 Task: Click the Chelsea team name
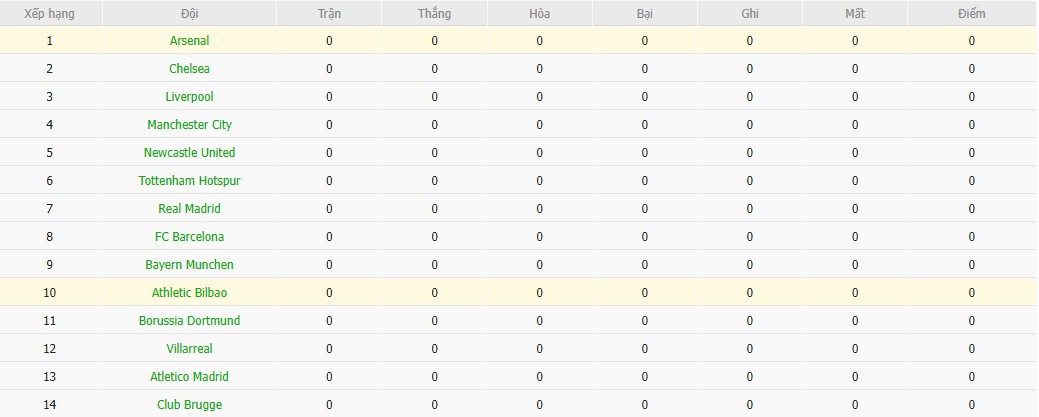pyautogui.click(x=189, y=69)
